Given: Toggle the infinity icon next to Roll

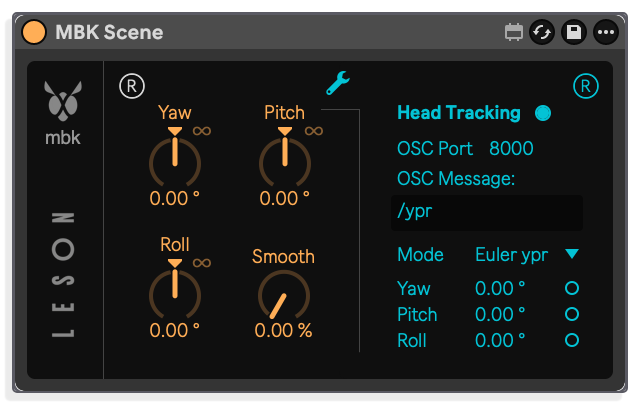Looking at the screenshot, I should [202, 263].
